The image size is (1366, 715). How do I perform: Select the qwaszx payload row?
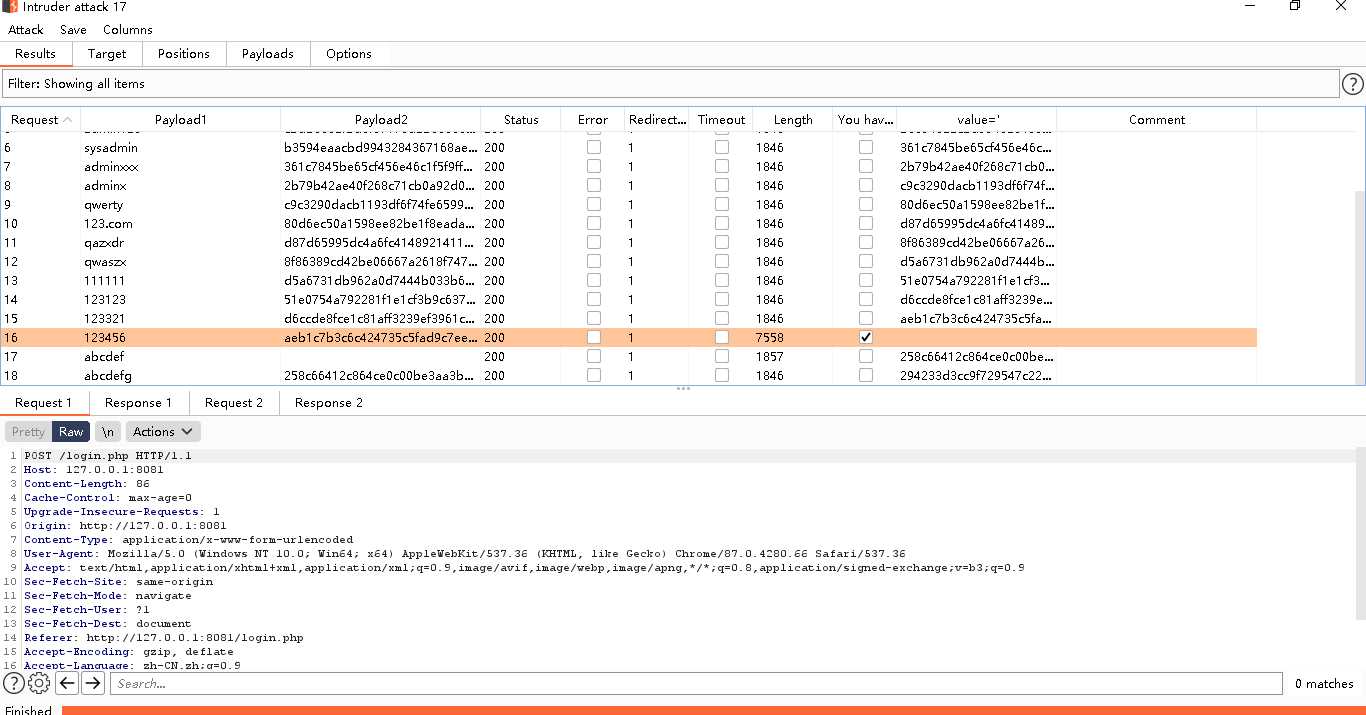pos(628,261)
